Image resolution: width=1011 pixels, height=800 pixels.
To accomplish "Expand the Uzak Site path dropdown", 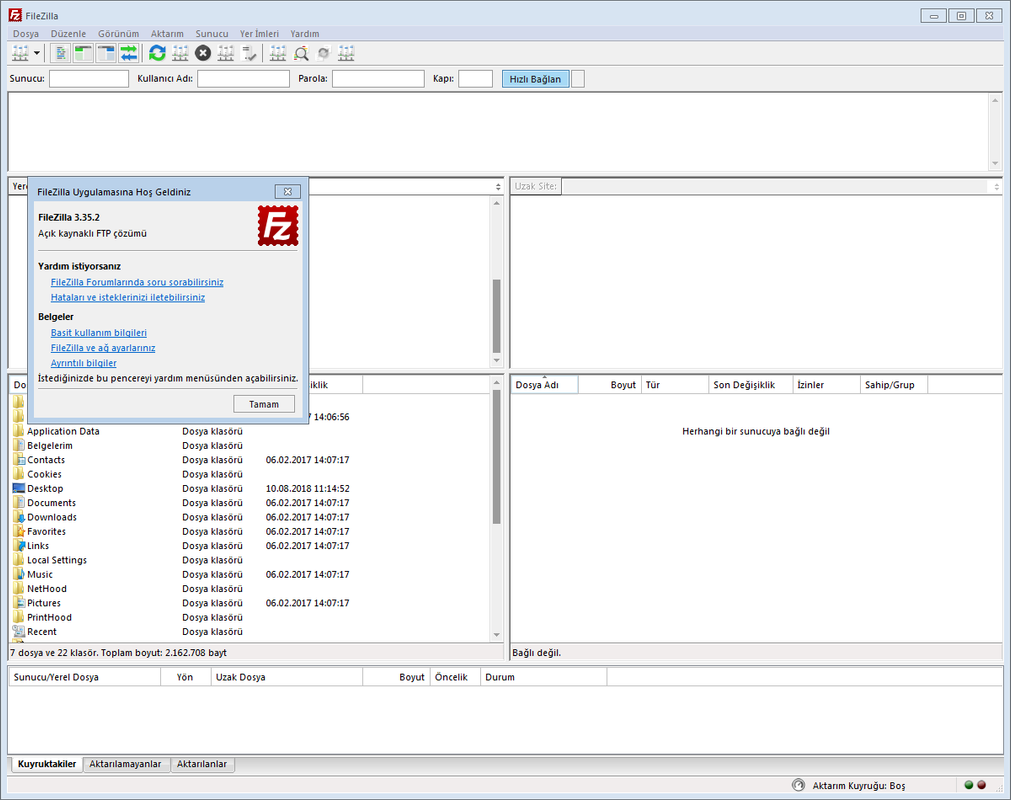I will pos(996,186).
